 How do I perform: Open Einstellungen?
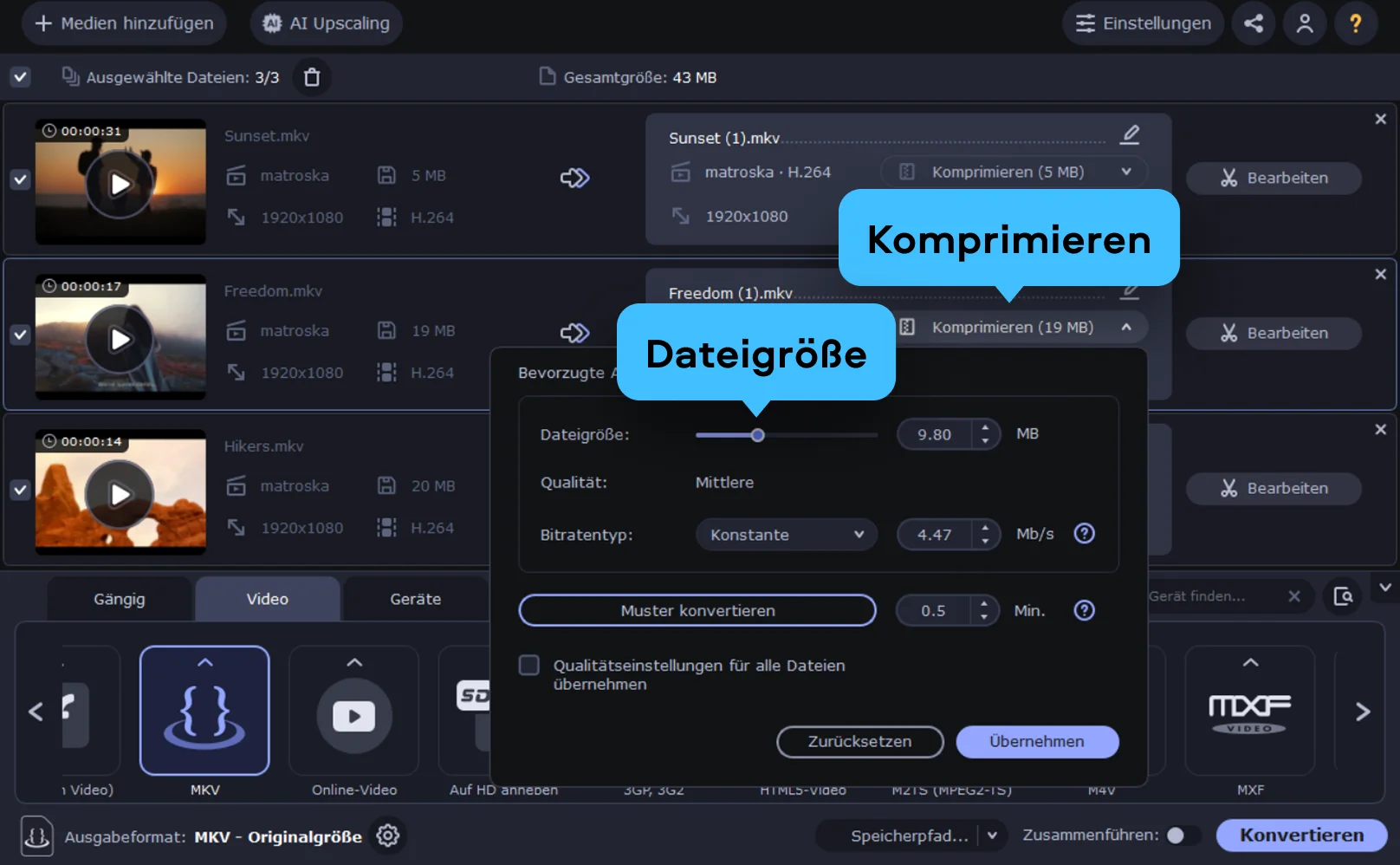coord(1144,23)
